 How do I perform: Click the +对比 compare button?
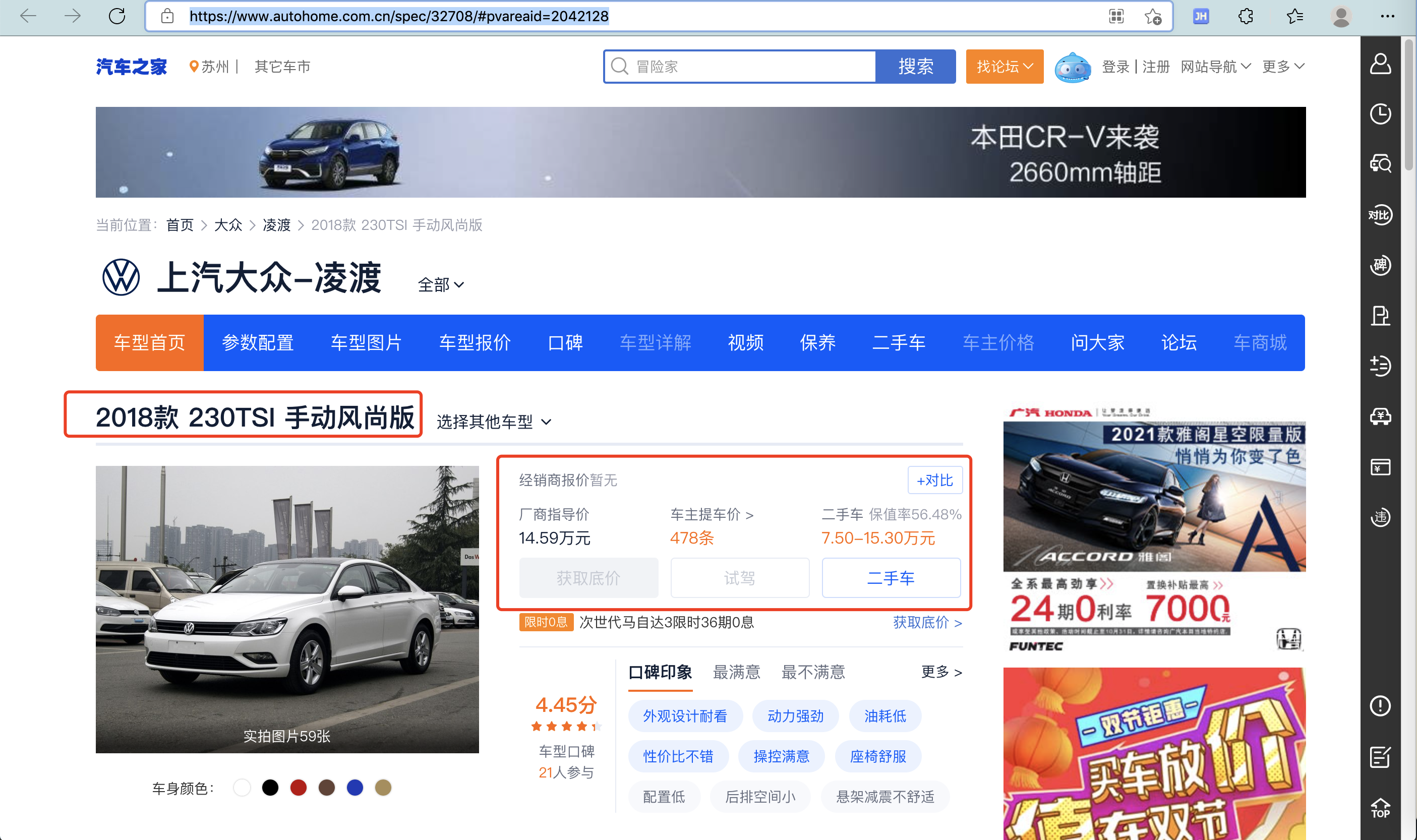[x=934, y=480]
